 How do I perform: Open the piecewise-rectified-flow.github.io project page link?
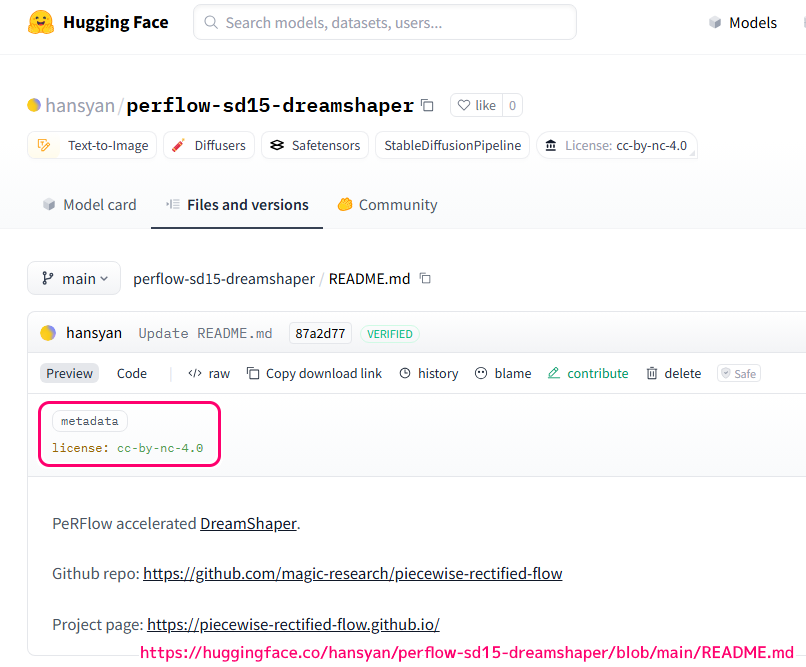tap(293, 624)
